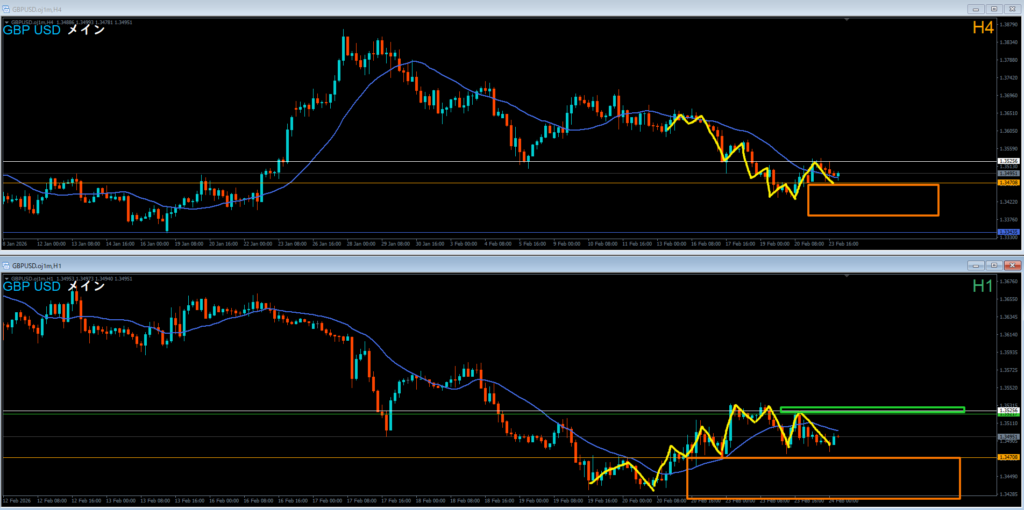Viewport: 1024px width, 510px height.
Task: Close the H1 GBPUSD chart window
Action: tap(1012, 266)
